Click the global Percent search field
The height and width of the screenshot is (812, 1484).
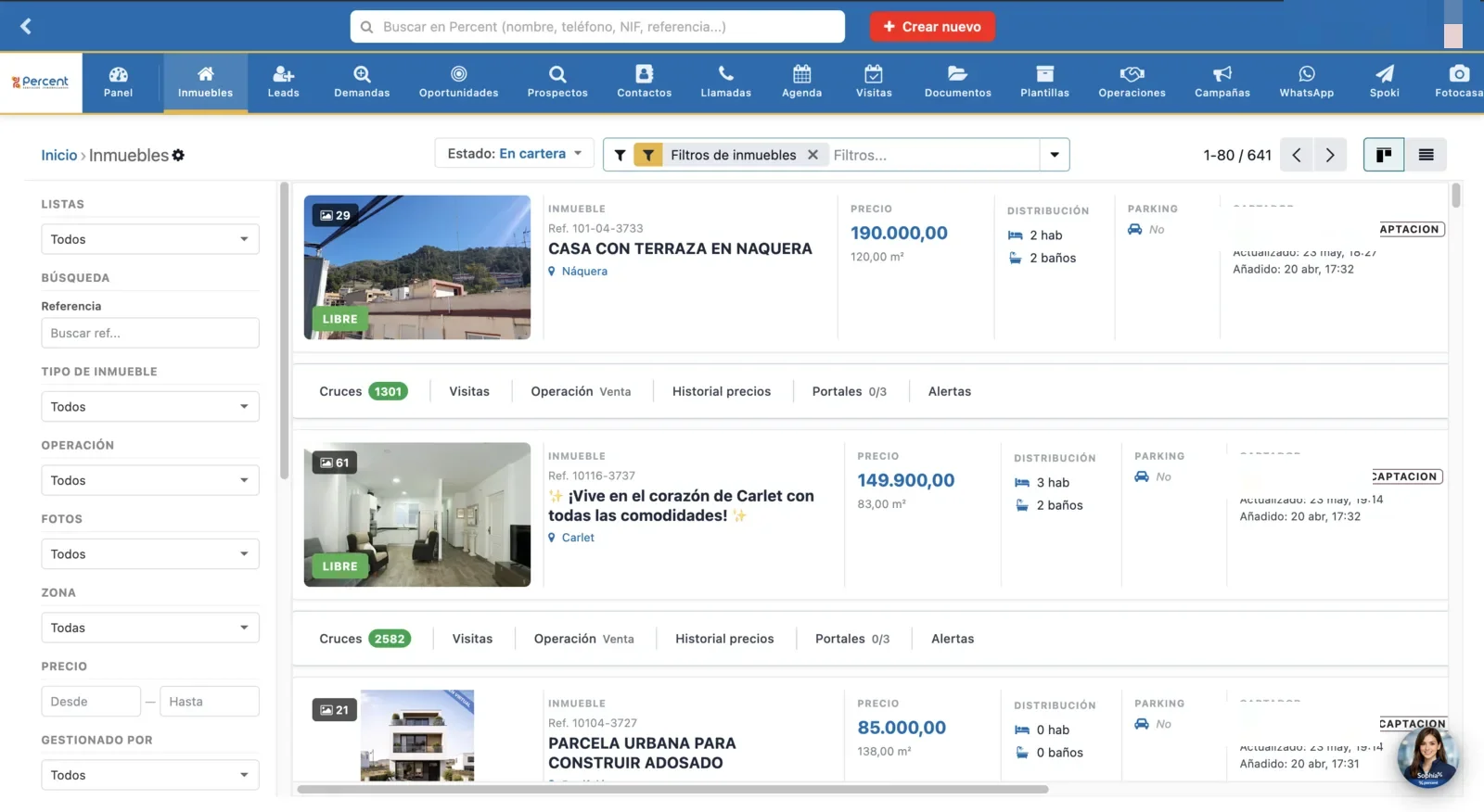[597, 27]
